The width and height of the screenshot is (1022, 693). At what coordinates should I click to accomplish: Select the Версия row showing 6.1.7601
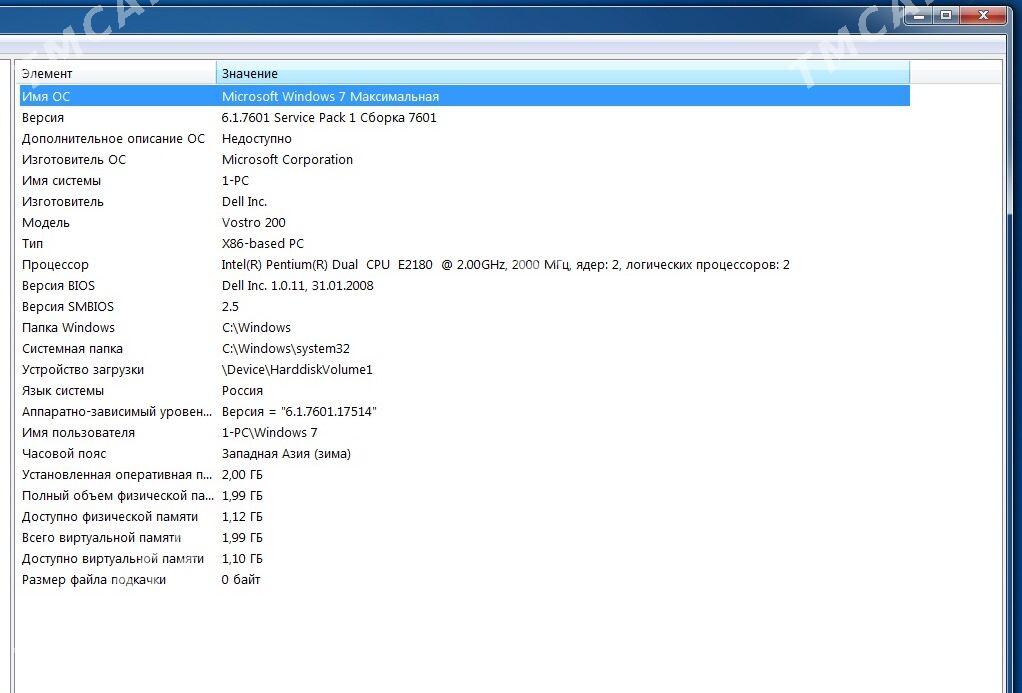(x=465, y=117)
